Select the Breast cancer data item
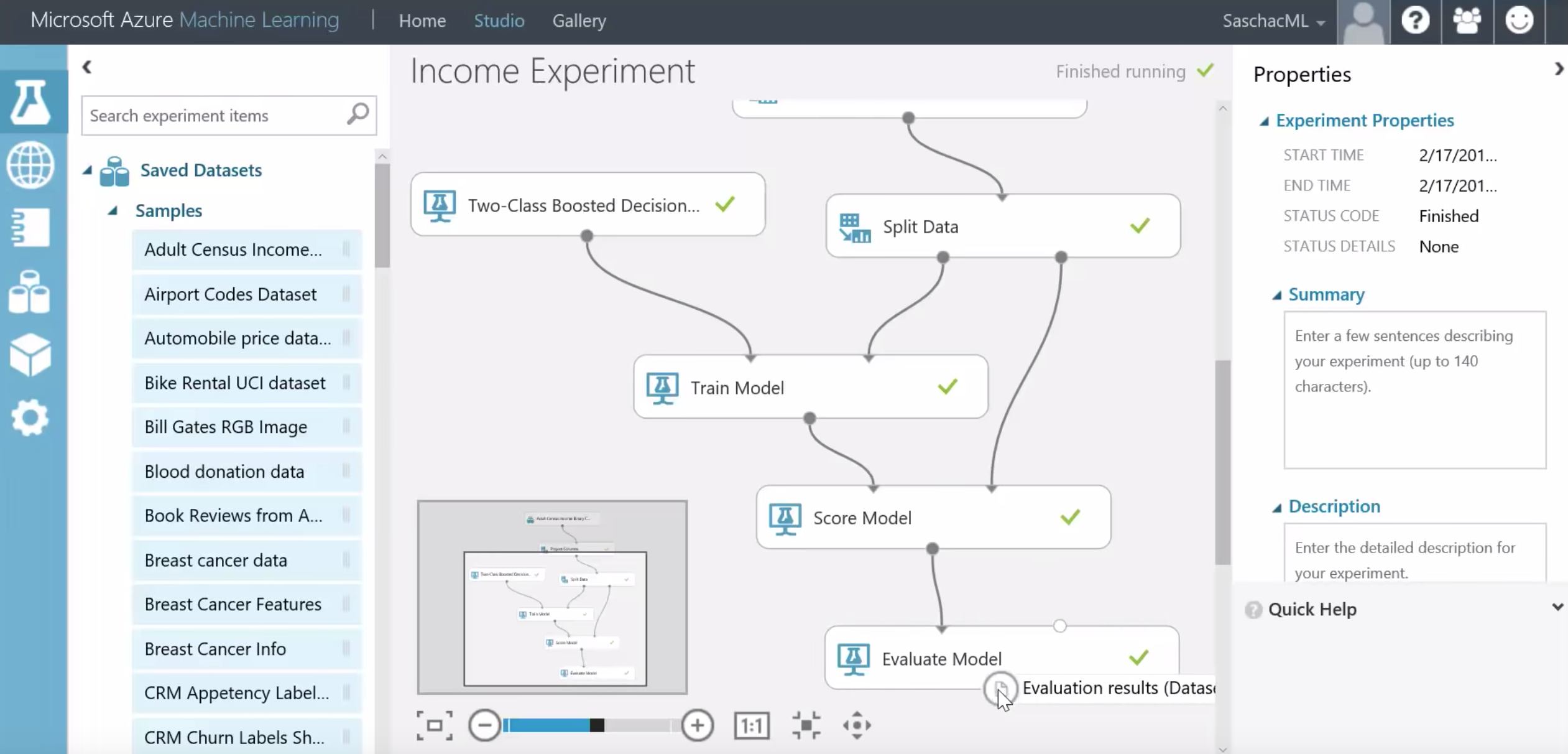 tap(247, 561)
